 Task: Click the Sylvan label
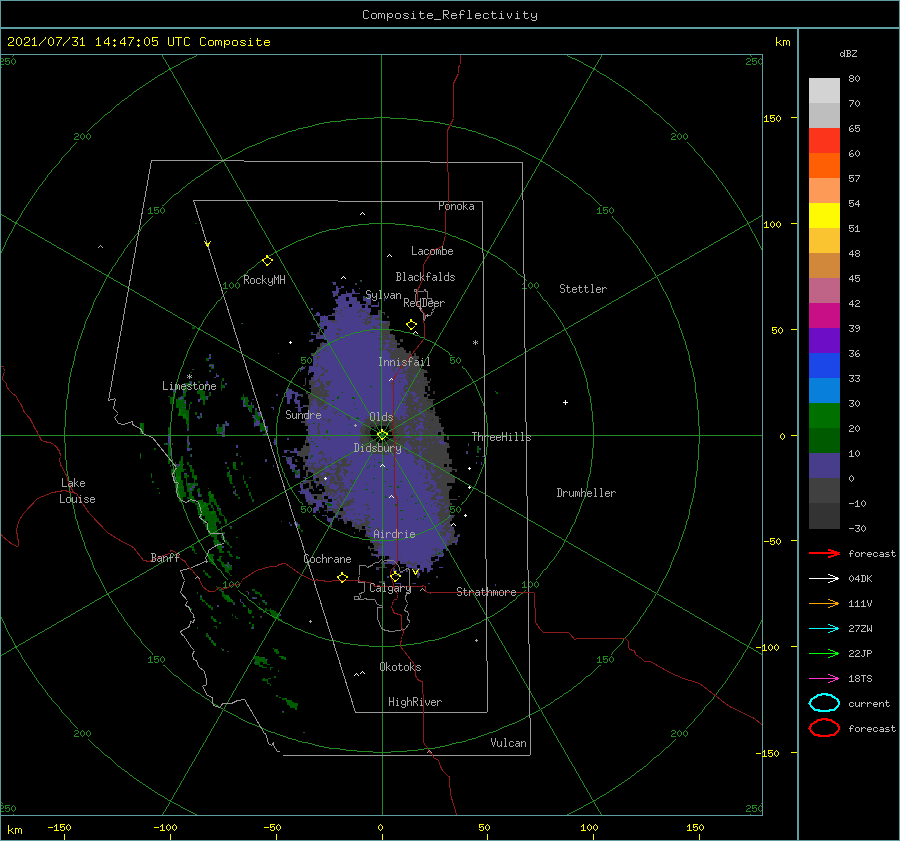[383, 295]
